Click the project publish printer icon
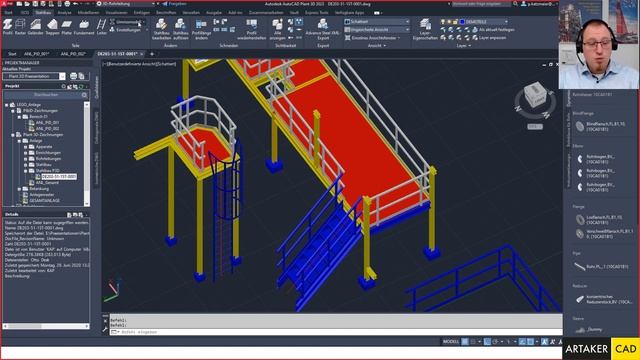Screen dimensions: 640x360 (x=73, y=76)
